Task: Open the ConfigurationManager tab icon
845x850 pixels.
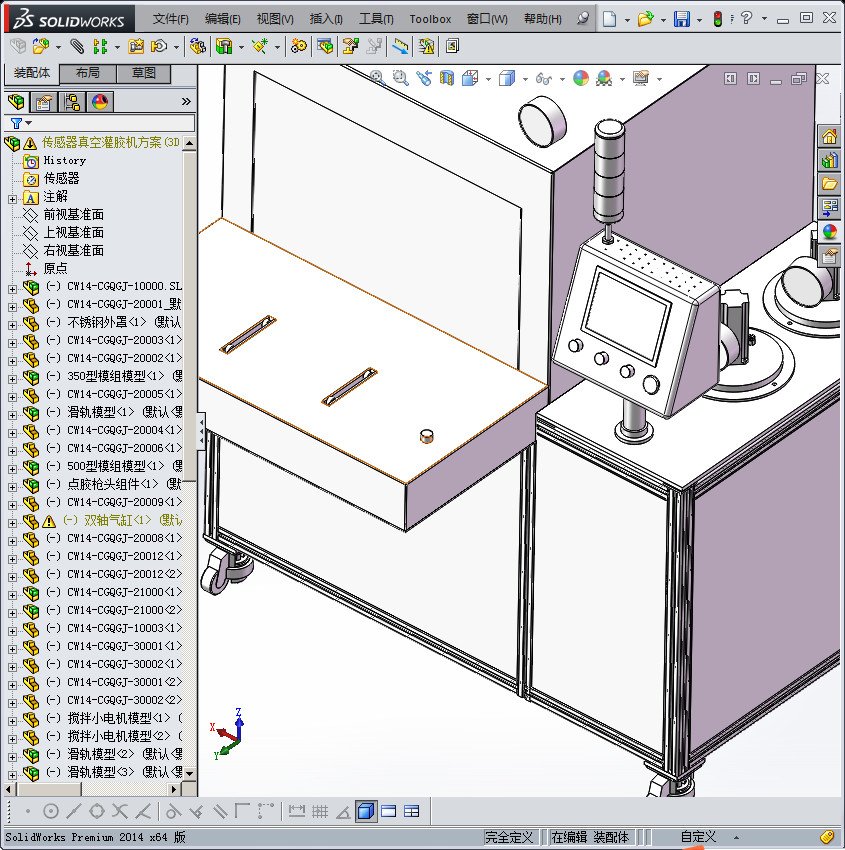Action: (72, 101)
